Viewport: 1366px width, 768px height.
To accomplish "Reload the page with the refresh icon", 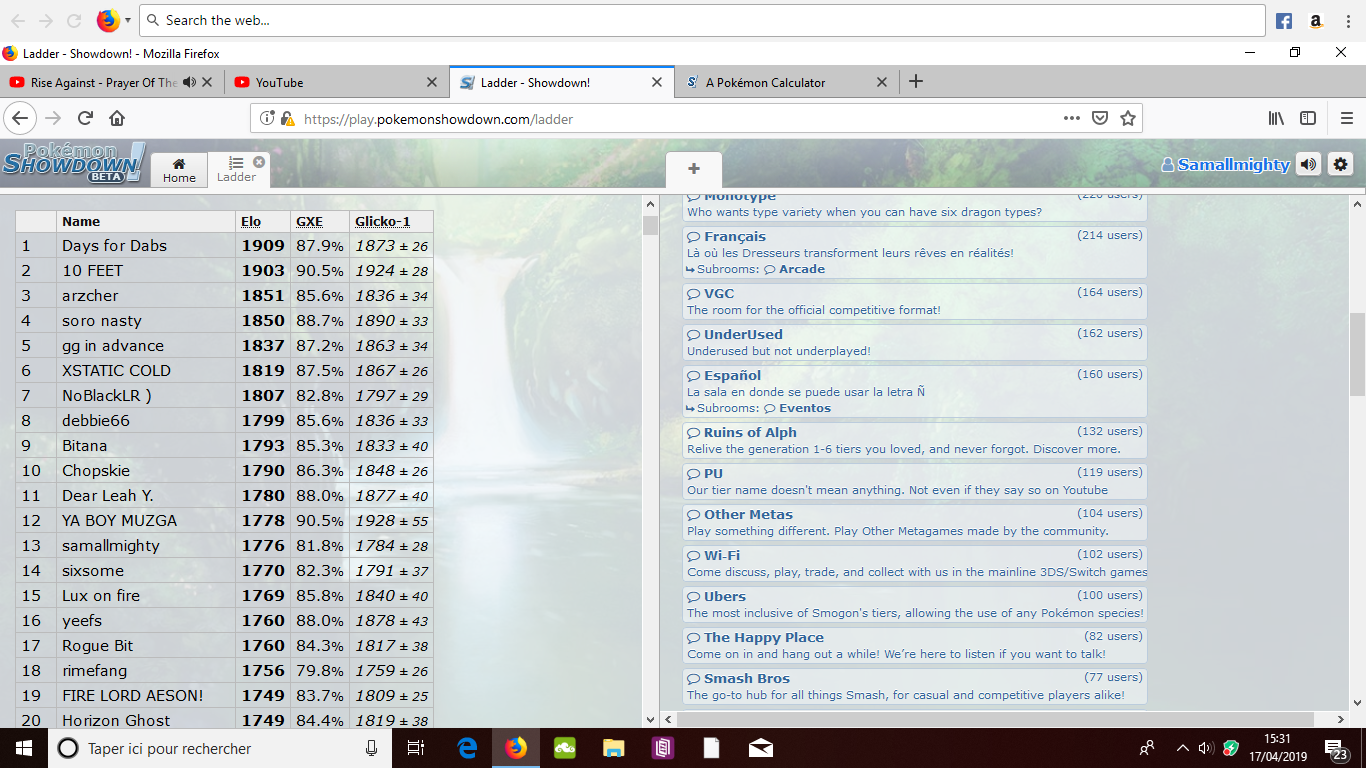I will [x=85, y=118].
